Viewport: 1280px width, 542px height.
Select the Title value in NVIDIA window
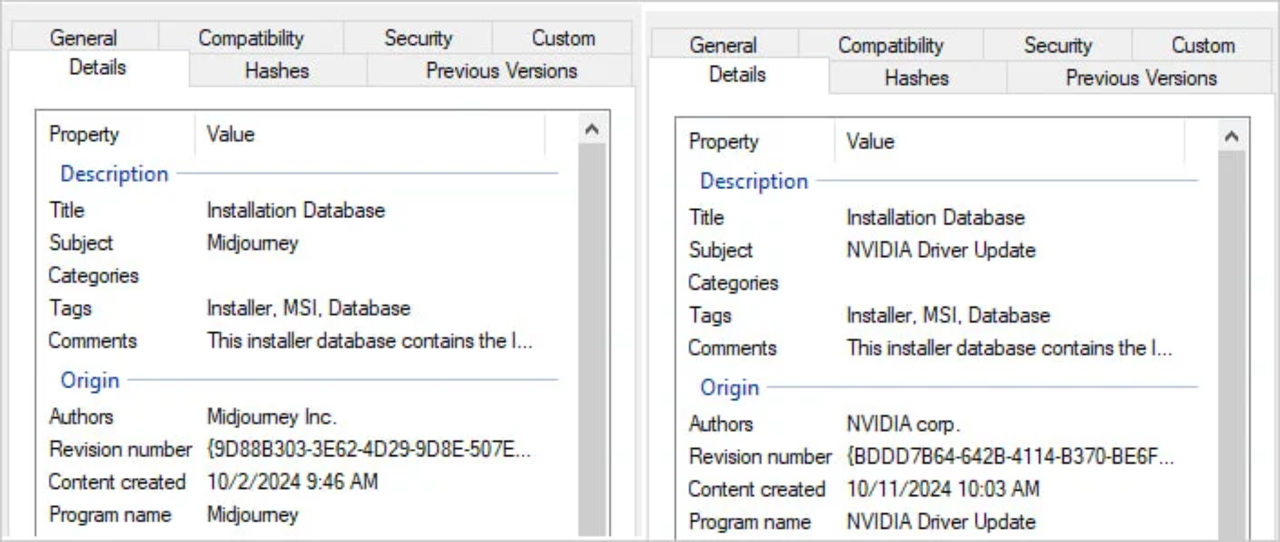click(935, 217)
